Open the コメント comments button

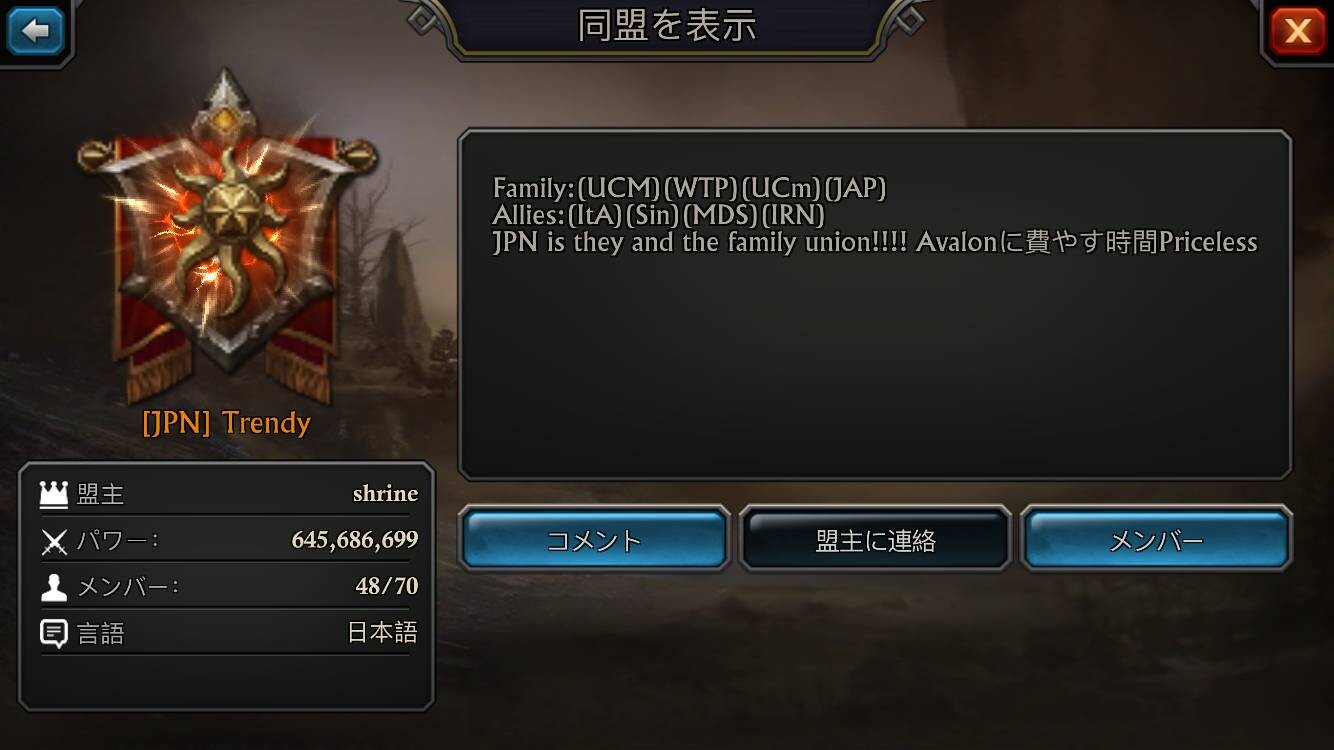coord(594,540)
